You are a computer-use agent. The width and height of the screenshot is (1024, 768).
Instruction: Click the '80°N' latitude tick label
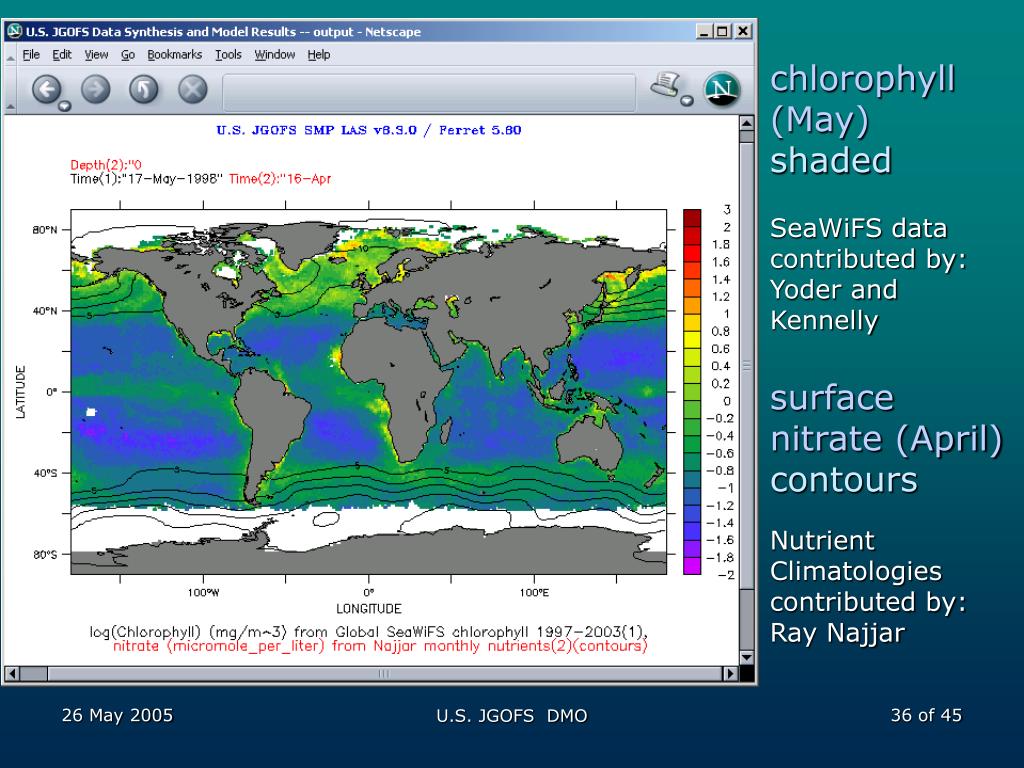44,230
